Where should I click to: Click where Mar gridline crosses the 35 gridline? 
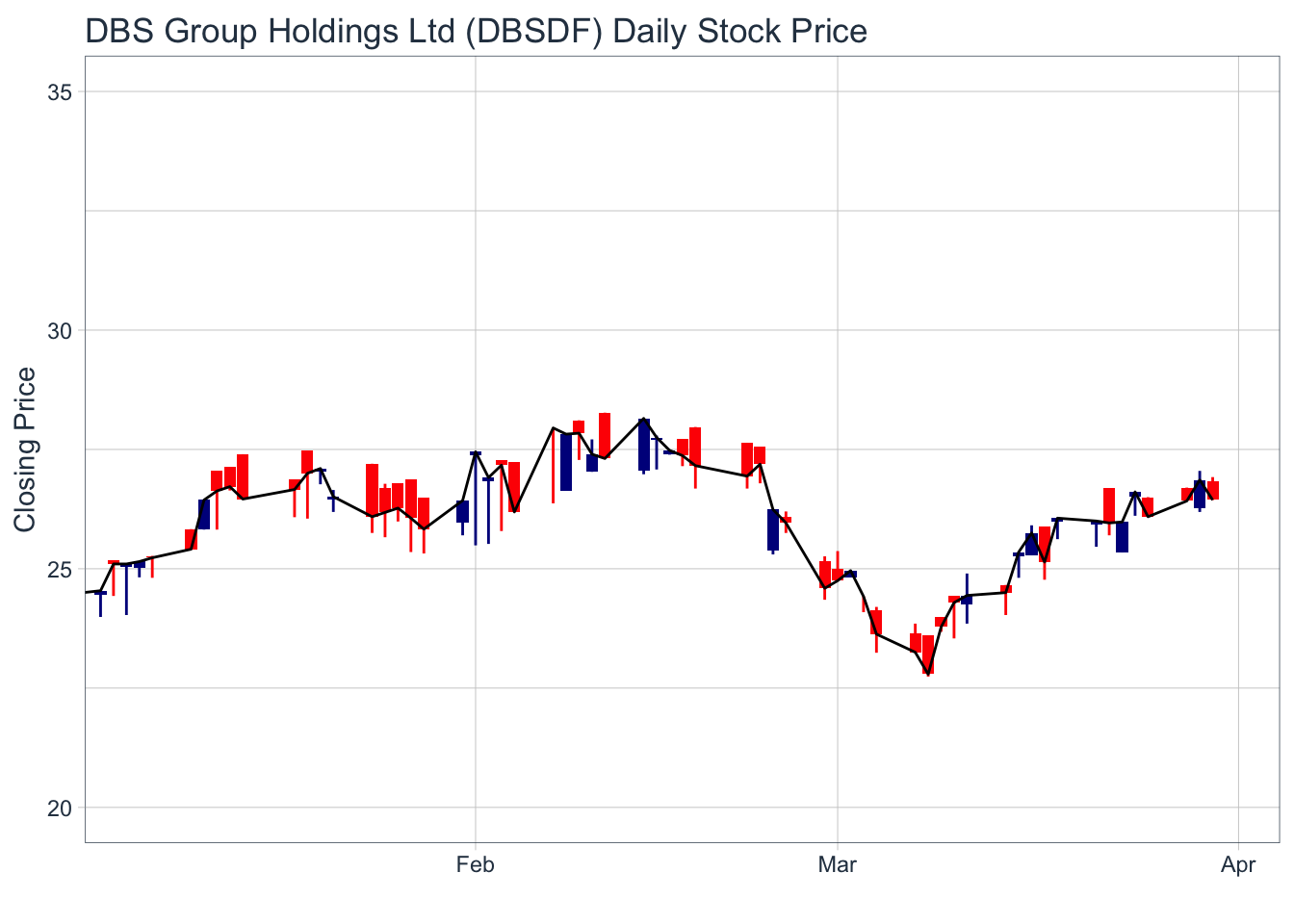click(838, 91)
